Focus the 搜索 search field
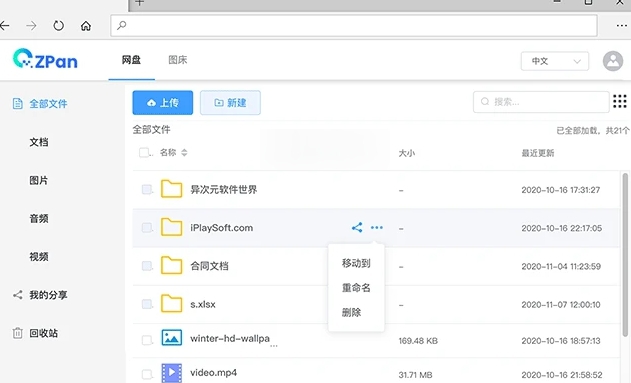Screen dimensions: 631x383 [x=541, y=102]
